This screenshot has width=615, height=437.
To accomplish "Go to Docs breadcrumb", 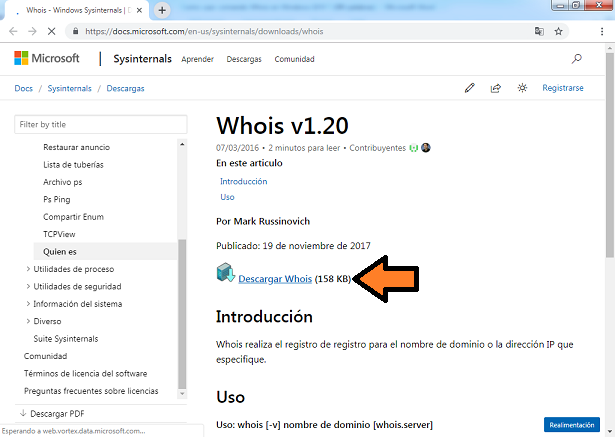I will point(24,88).
